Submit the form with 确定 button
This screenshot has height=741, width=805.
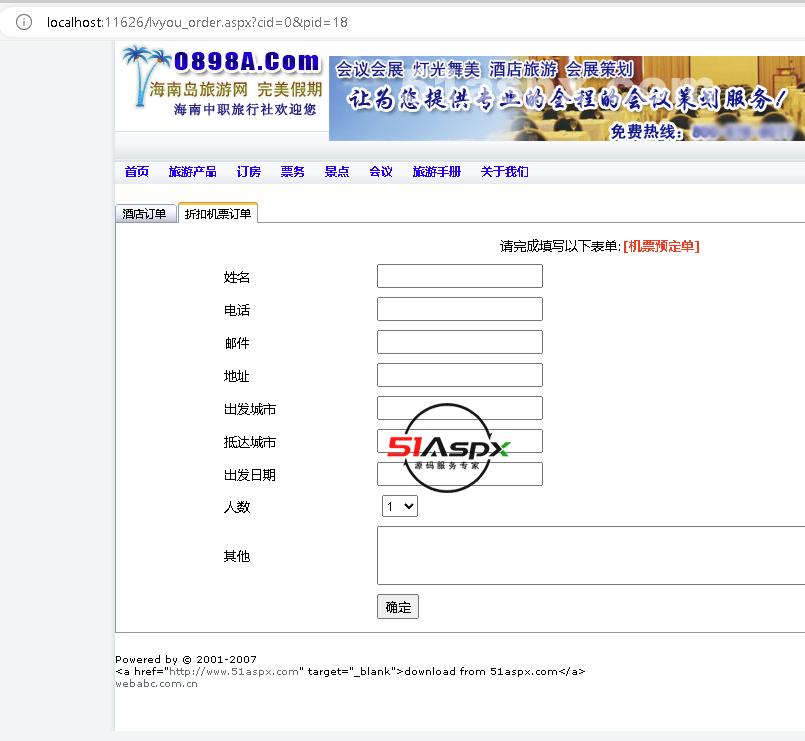(398, 607)
